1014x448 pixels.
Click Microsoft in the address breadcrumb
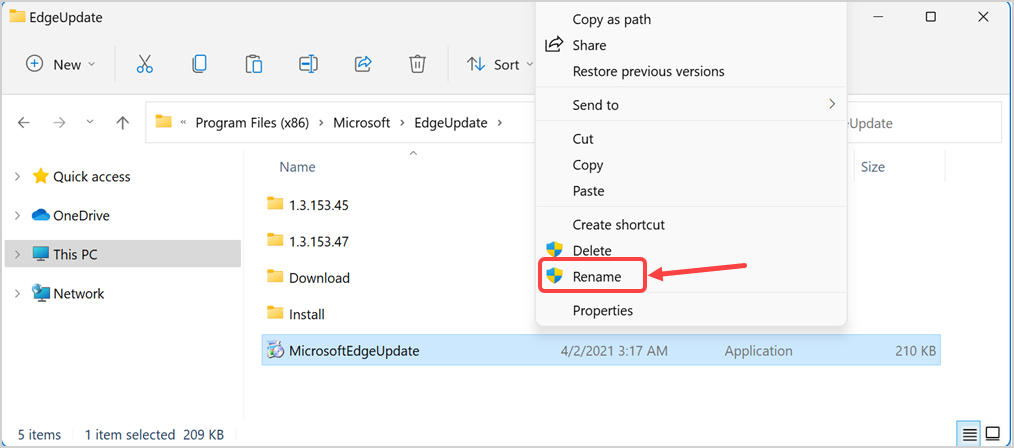(x=361, y=122)
